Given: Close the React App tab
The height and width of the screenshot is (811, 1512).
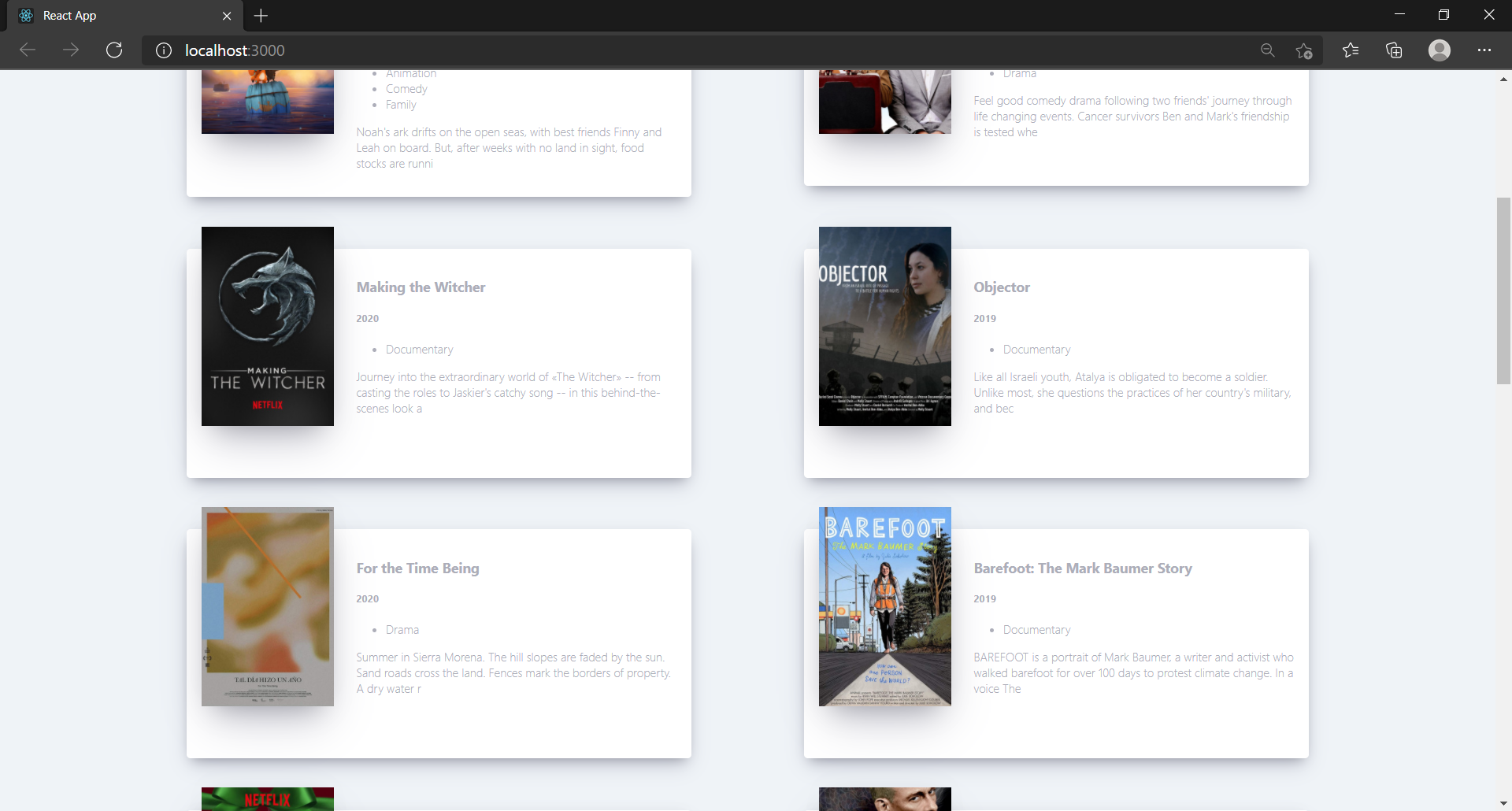Looking at the screenshot, I should click(x=227, y=16).
